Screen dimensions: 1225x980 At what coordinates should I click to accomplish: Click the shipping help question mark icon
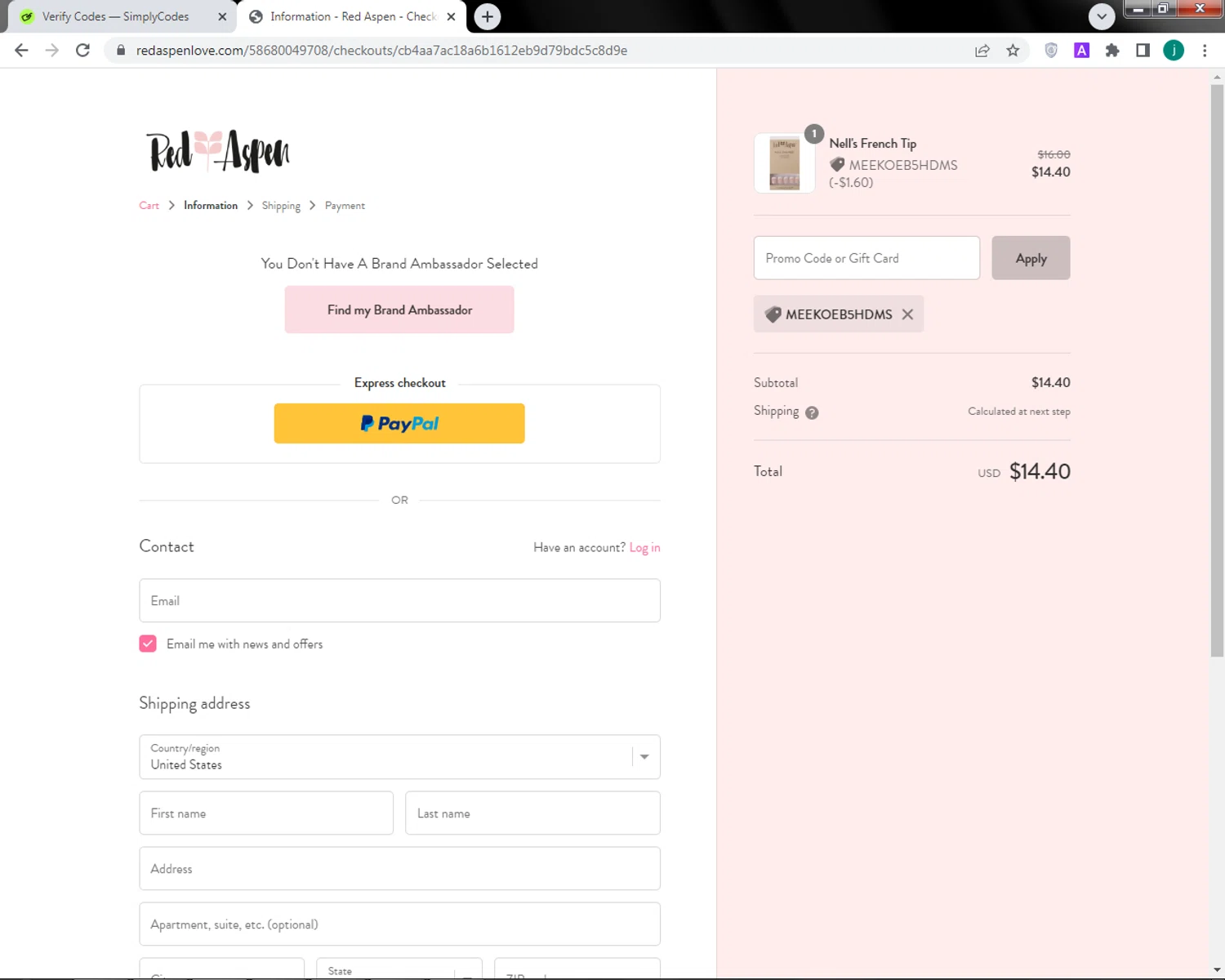tap(812, 412)
